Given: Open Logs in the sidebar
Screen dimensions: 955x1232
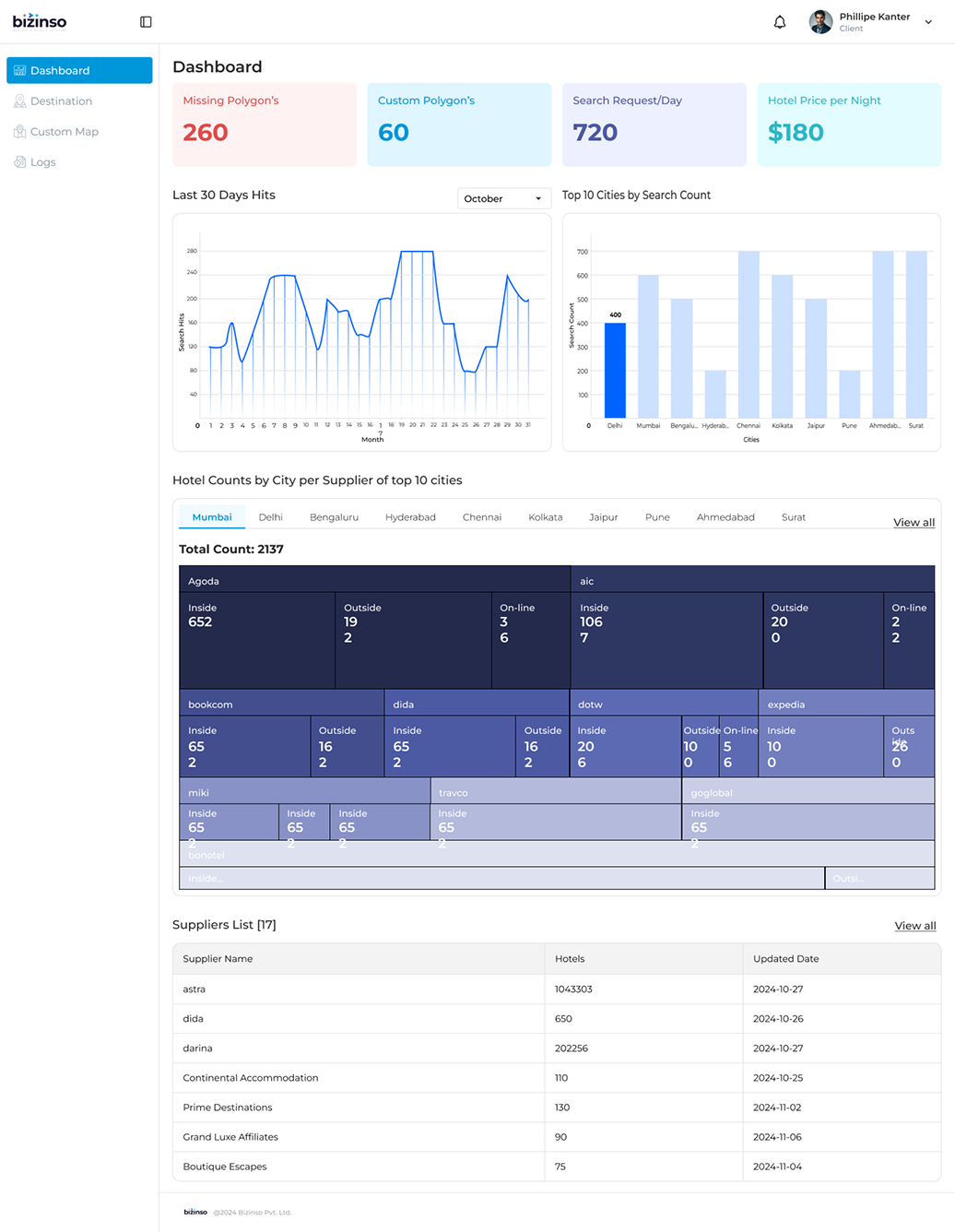Looking at the screenshot, I should click(x=79, y=161).
